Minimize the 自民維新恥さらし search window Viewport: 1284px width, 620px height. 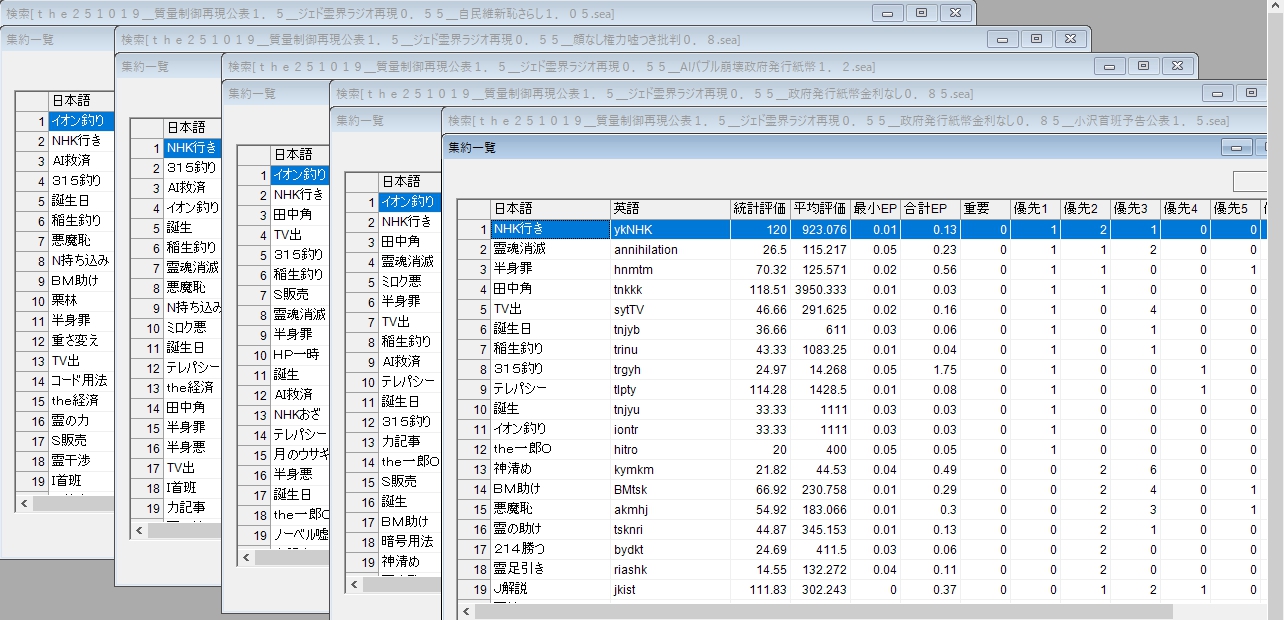coord(886,13)
